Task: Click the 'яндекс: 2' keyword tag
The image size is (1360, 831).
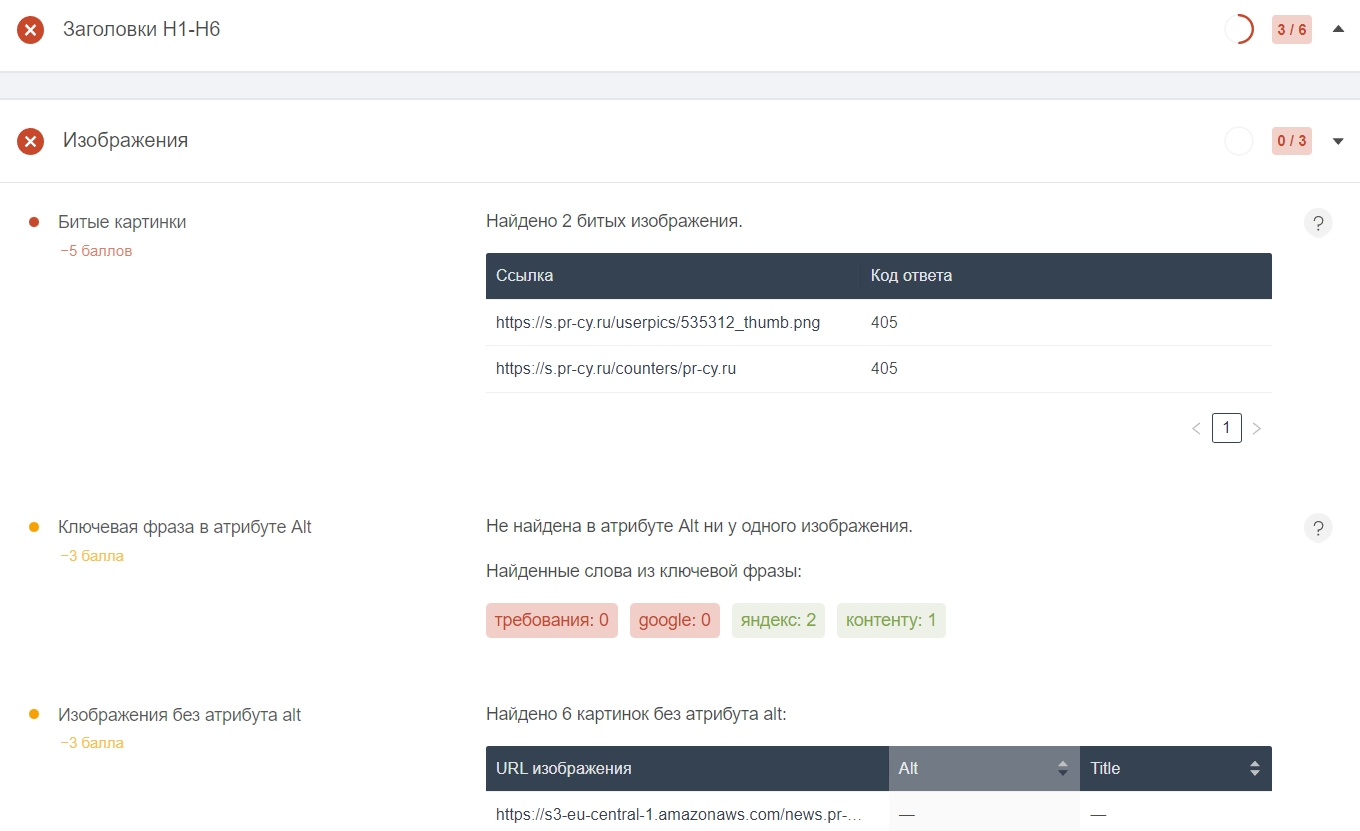Action: tap(778, 620)
